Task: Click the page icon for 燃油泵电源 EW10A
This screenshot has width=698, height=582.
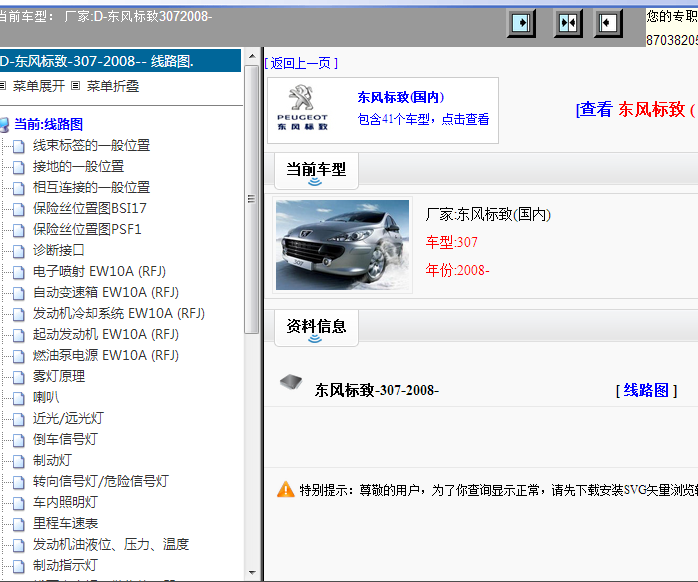Action: pos(18,356)
